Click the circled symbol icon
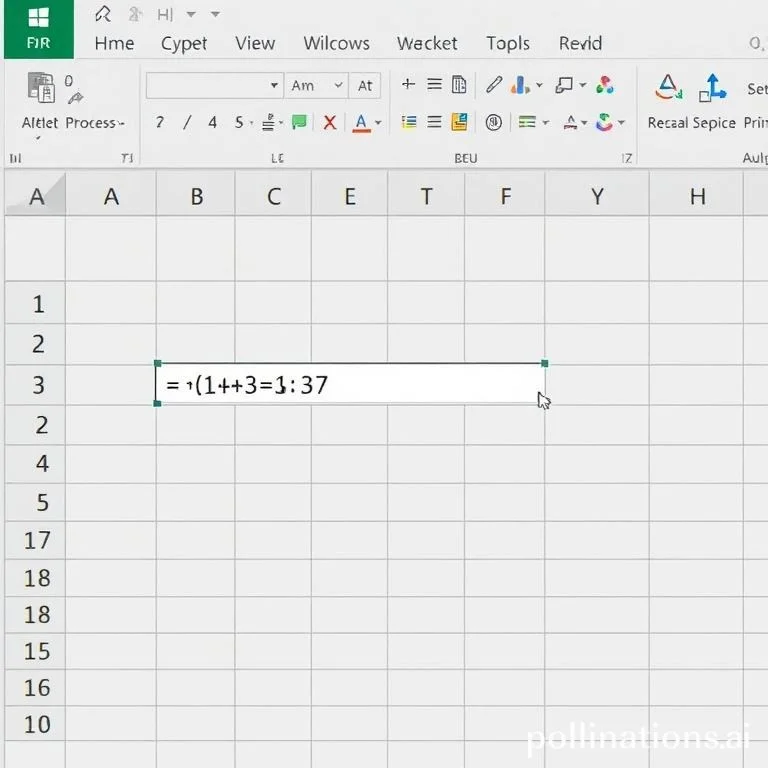The height and width of the screenshot is (768, 768). (x=494, y=122)
